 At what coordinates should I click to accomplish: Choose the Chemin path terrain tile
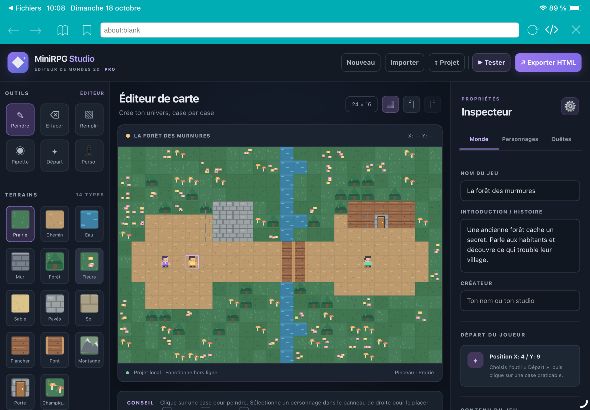(x=55, y=224)
